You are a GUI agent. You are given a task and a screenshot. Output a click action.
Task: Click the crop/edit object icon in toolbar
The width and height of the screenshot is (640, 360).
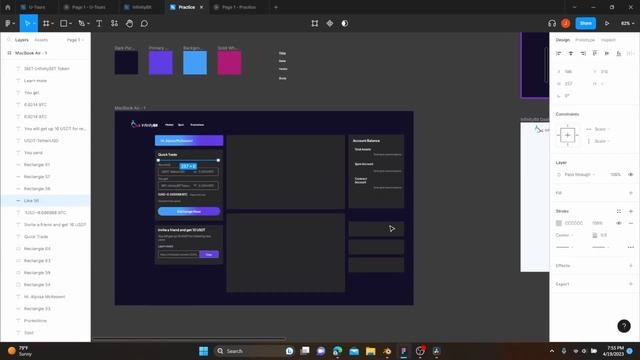pyautogui.click(x=315, y=24)
